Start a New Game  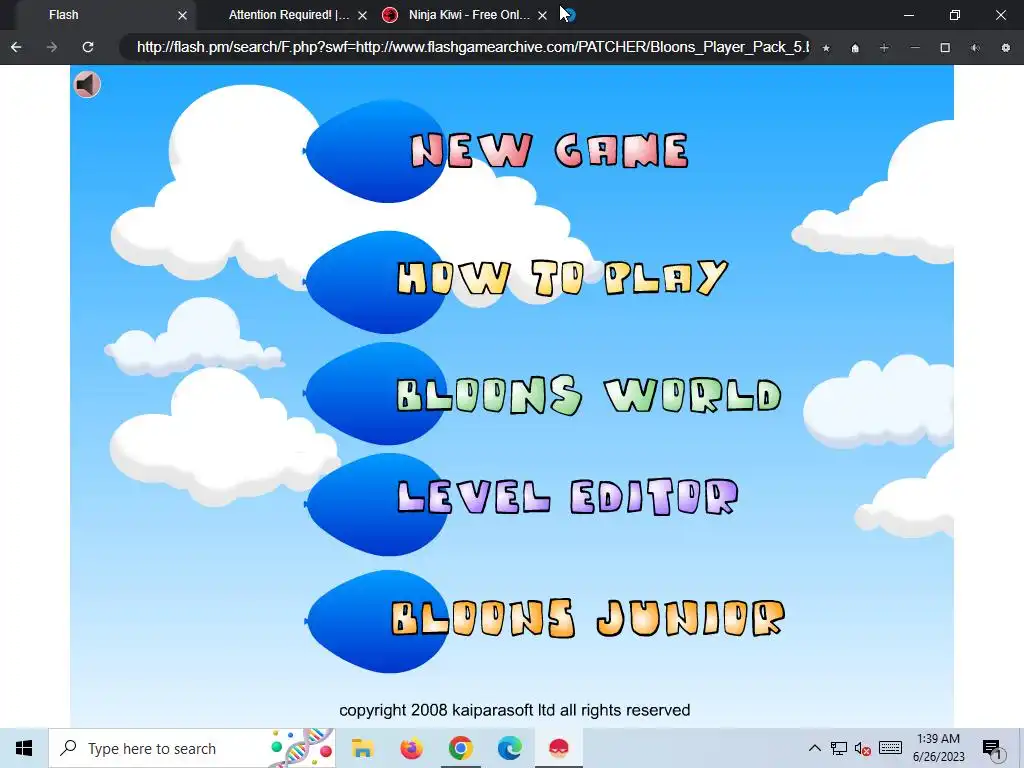pos(549,151)
